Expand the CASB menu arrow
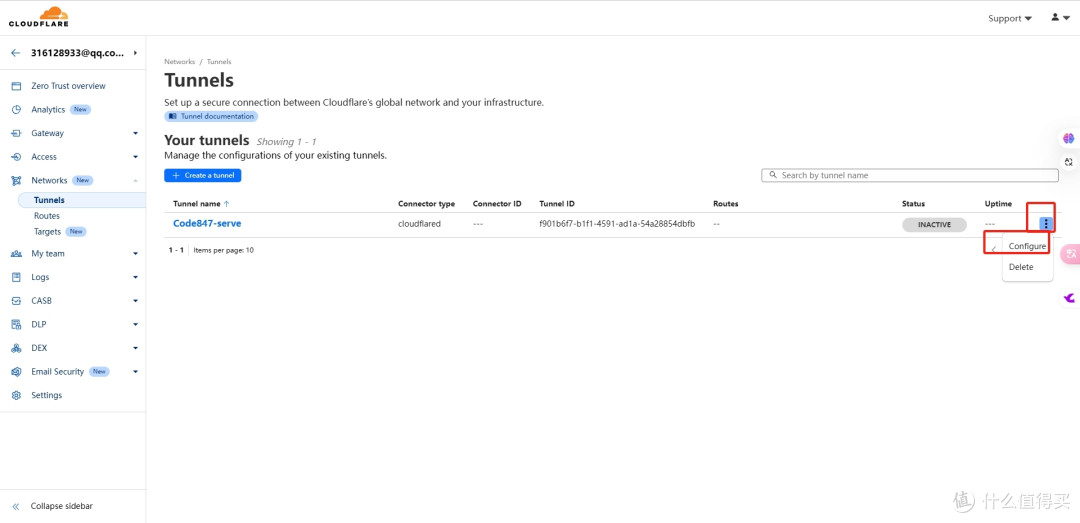This screenshot has width=1080, height=523. [x=136, y=301]
